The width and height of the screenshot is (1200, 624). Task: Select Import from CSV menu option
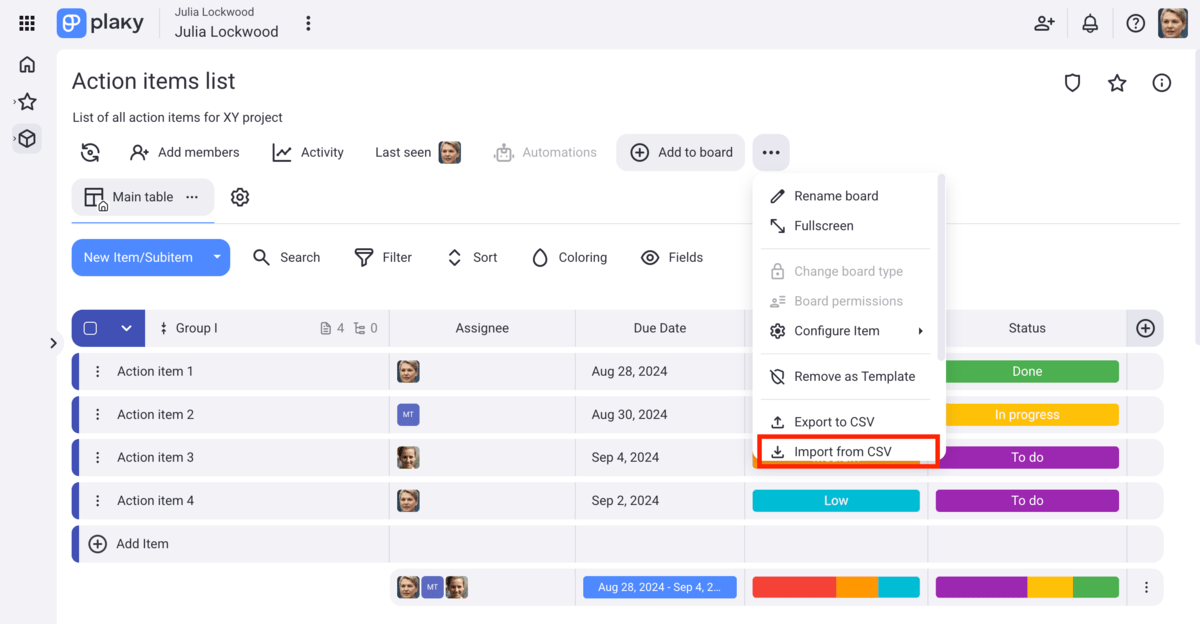842,452
